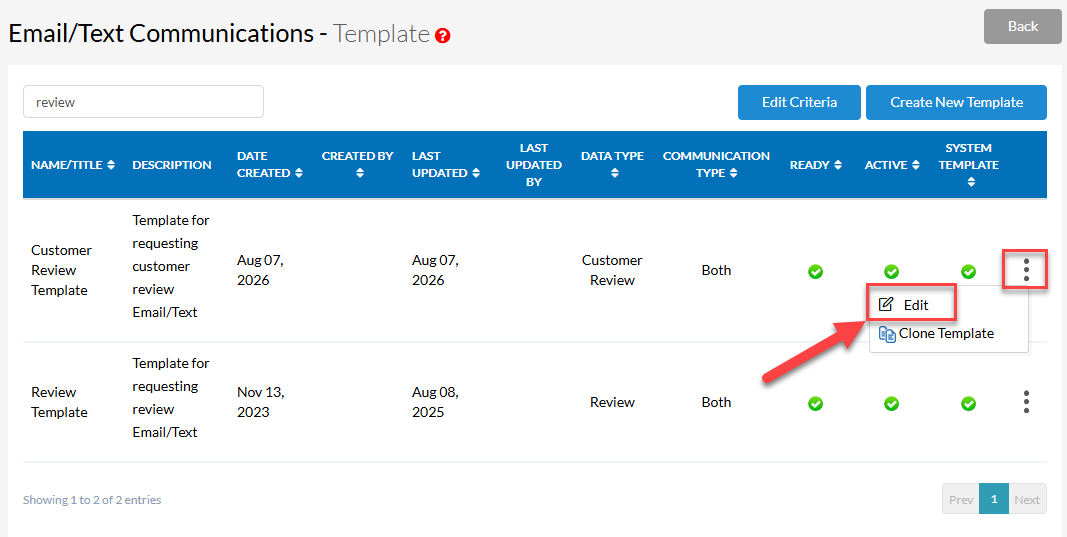The width and height of the screenshot is (1067, 537).
Task: Sort table by Ready column
Action: 816,165
